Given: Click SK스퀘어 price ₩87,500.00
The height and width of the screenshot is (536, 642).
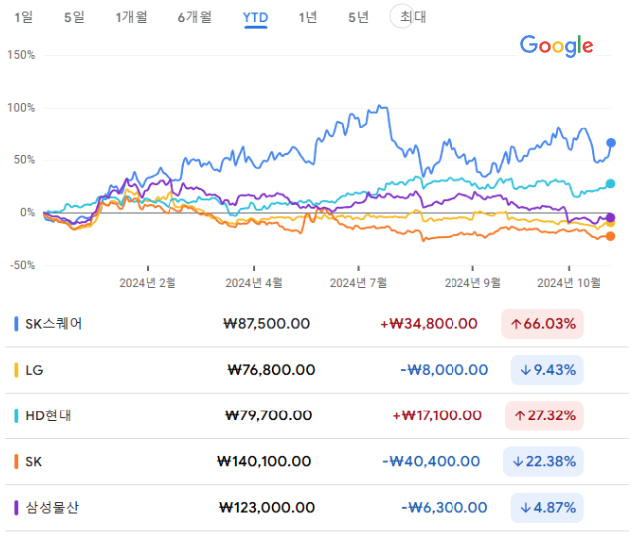Looking at the screenshot, I should (x=267, y=324).
